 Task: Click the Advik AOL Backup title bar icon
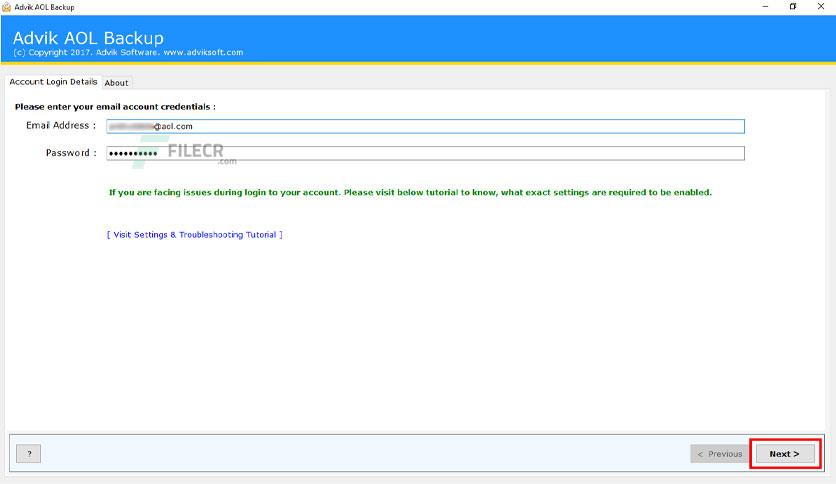pyautogui.click(x=6, y=7)
